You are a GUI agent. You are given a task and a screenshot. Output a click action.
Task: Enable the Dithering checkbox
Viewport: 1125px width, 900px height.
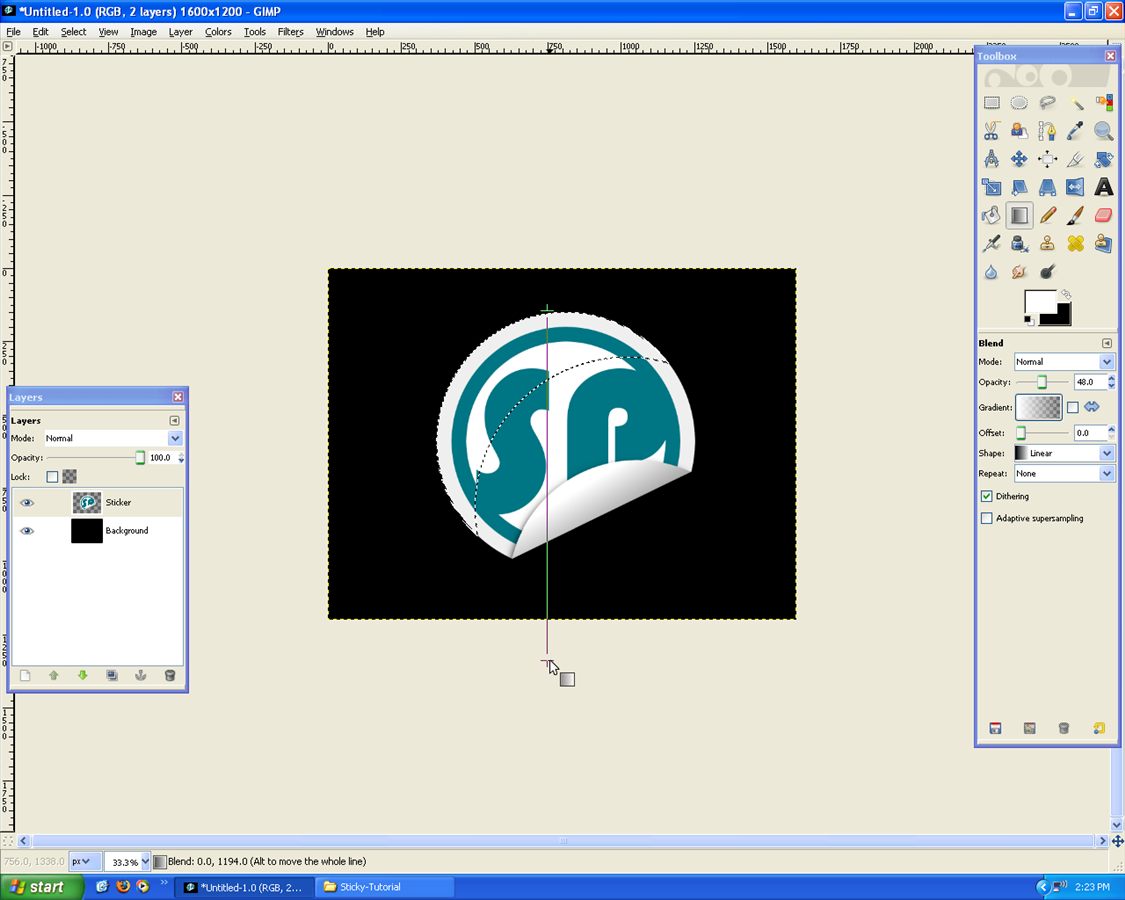click(x=987, y=497)
